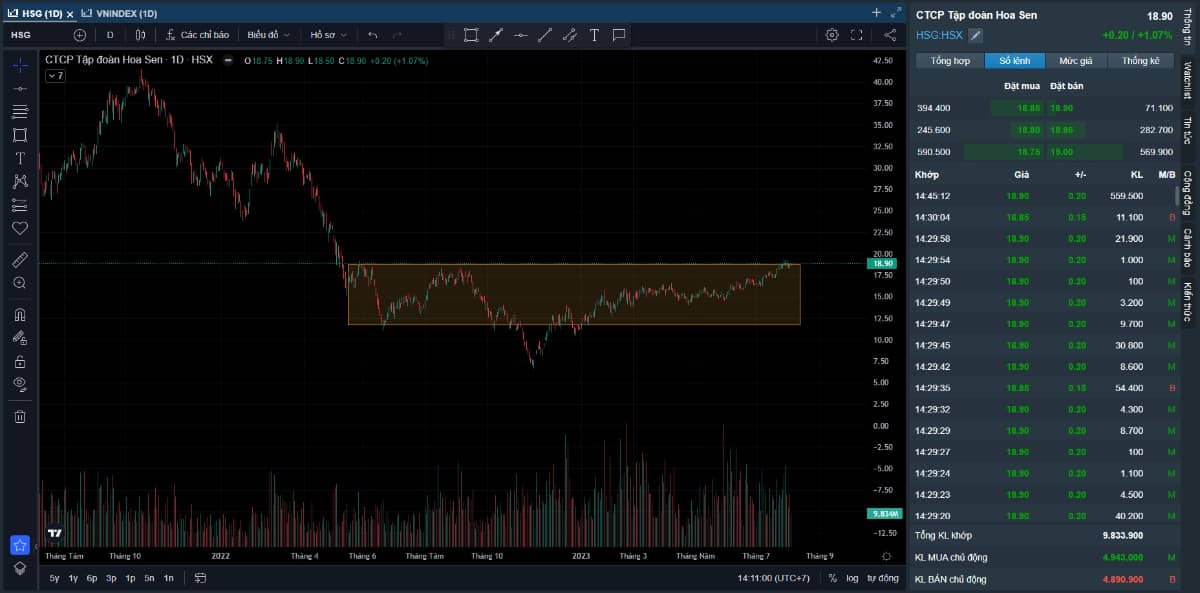Expand the indicator legend showing 7
1200x593 pixels.
(55, 76)
